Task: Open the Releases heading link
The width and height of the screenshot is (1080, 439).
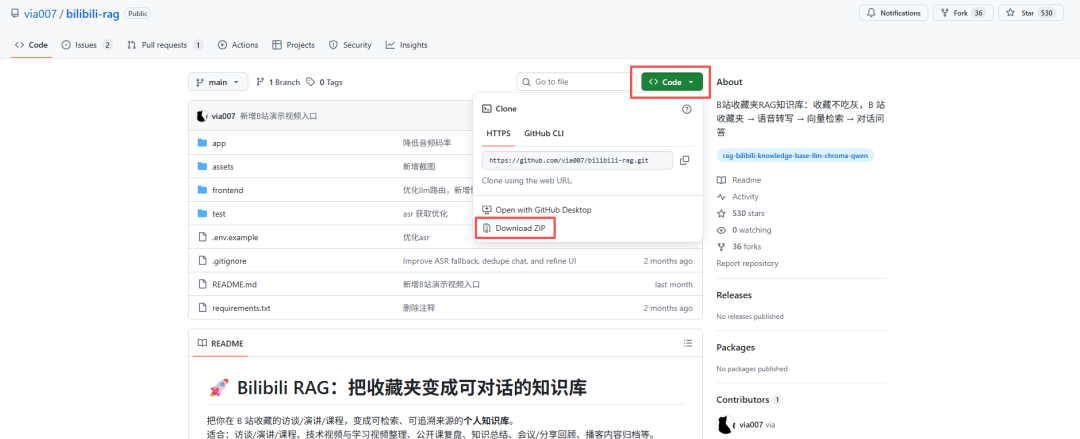Action: [734, 295]
